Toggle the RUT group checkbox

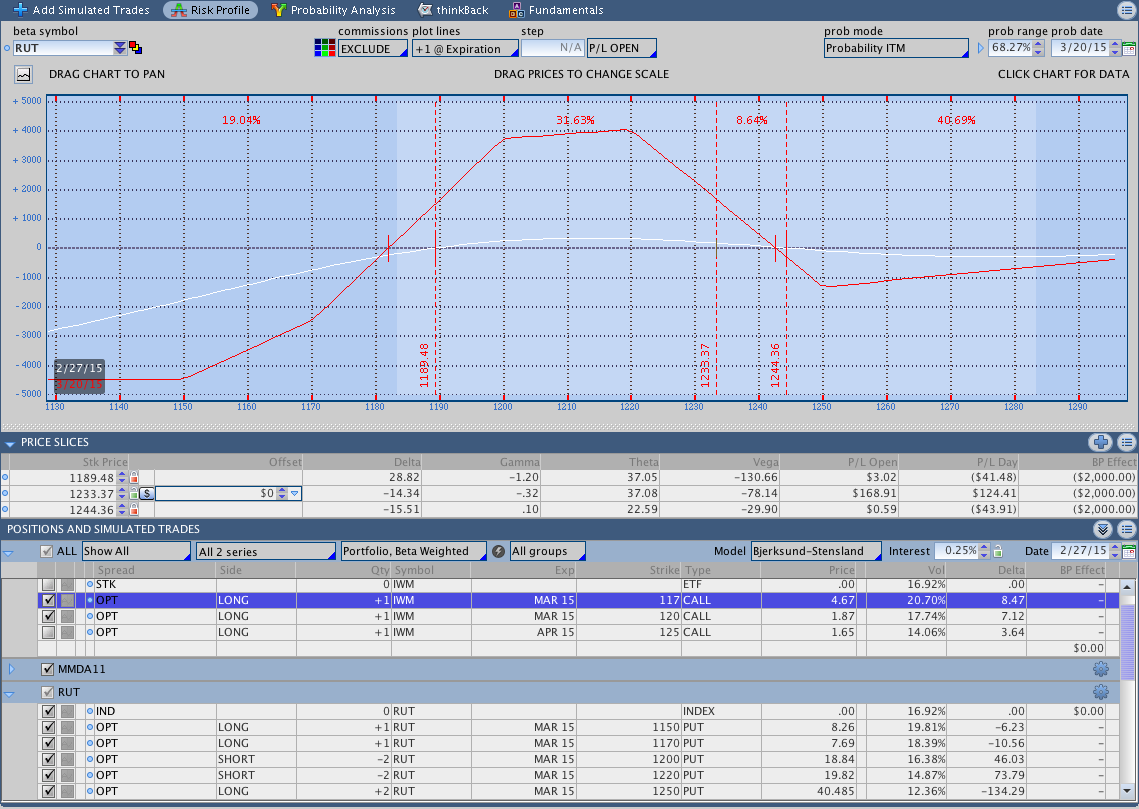tap(48, 692)
